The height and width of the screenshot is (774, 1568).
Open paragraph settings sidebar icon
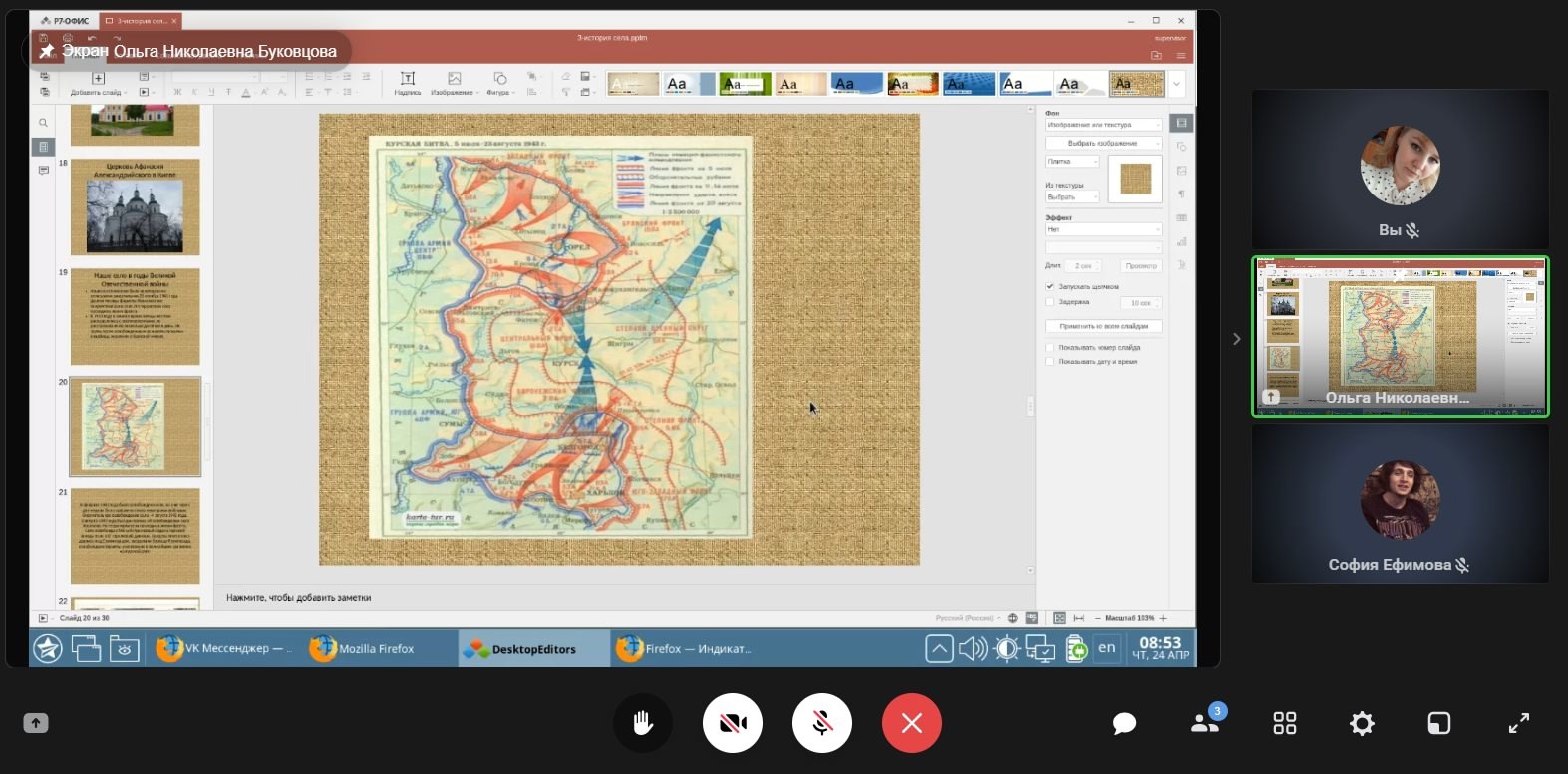tap(1181, 194)
